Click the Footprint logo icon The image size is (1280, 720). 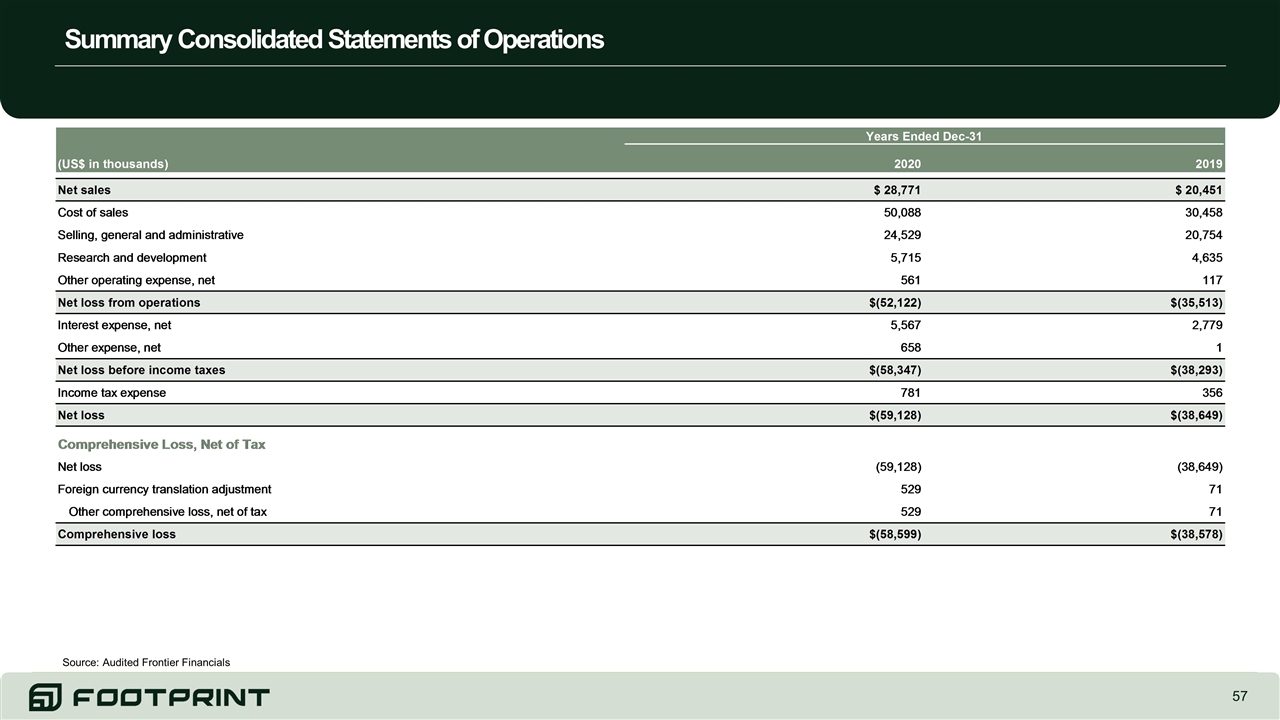click(x=45, y=697)
